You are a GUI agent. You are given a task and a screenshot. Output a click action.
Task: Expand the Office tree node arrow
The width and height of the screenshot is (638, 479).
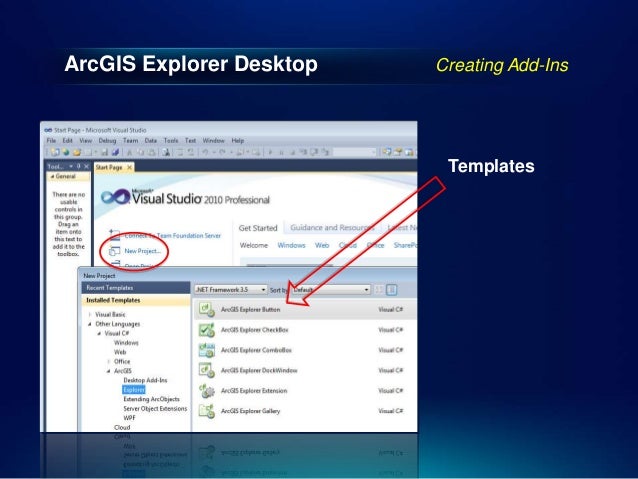pos(108,361)
